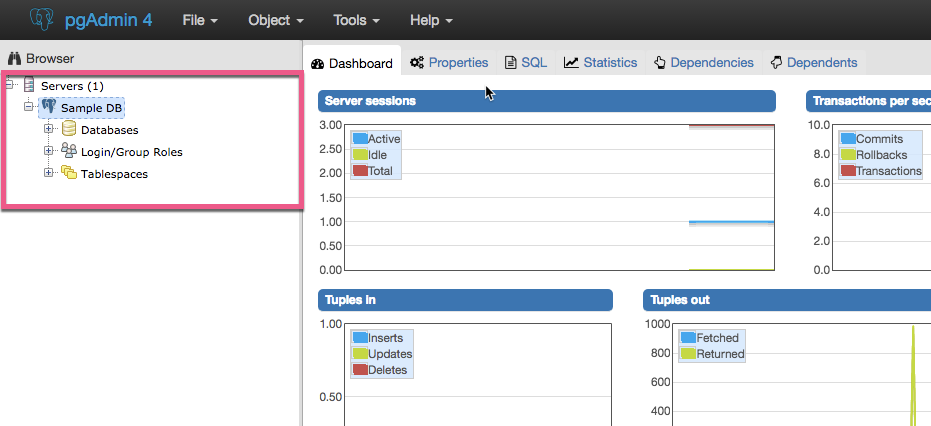Screen dimensions: 931x426
Task: Click the Browser panel title
Action: [x=50, y=59]
